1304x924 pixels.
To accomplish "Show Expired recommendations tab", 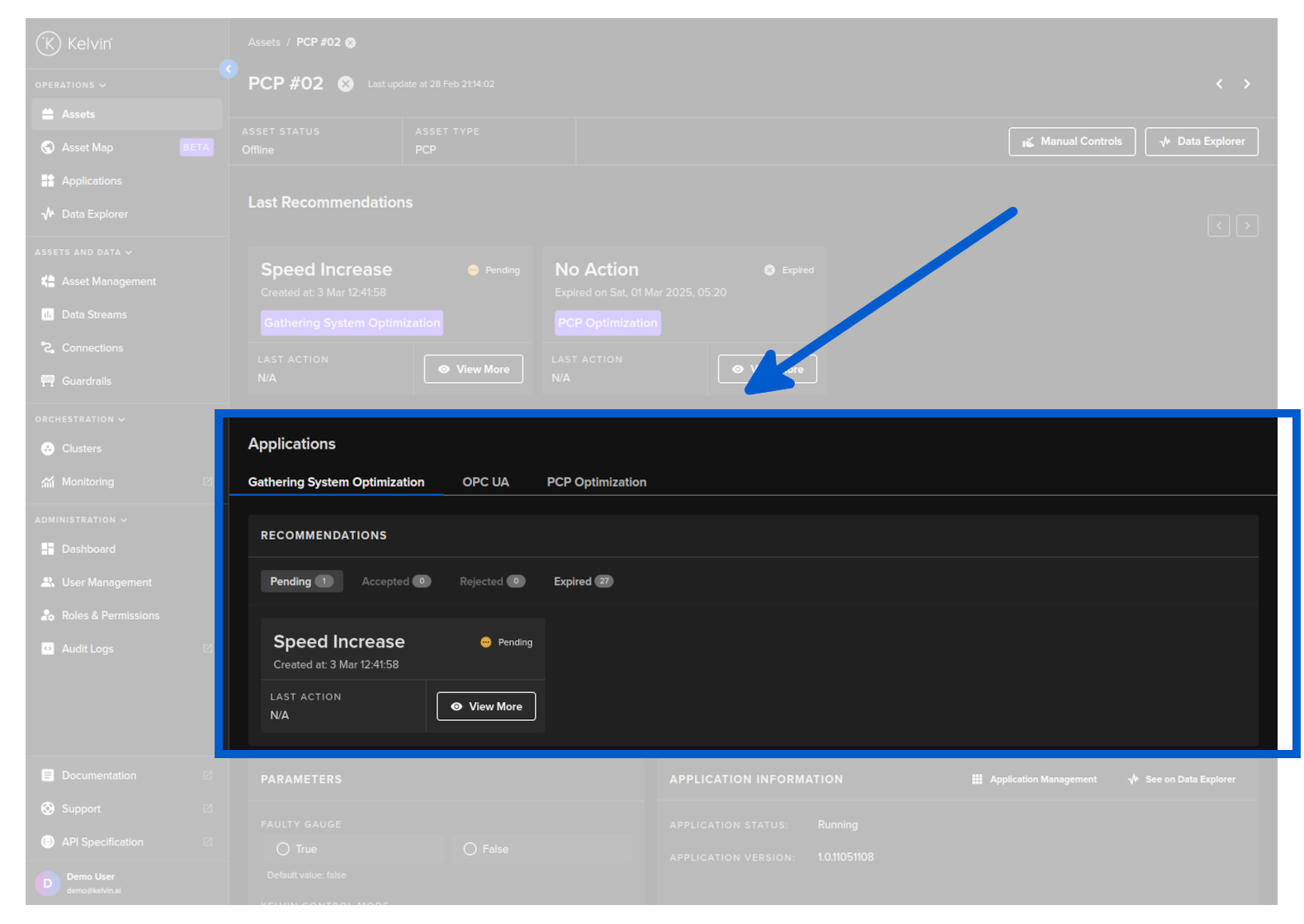I will 582,582.
